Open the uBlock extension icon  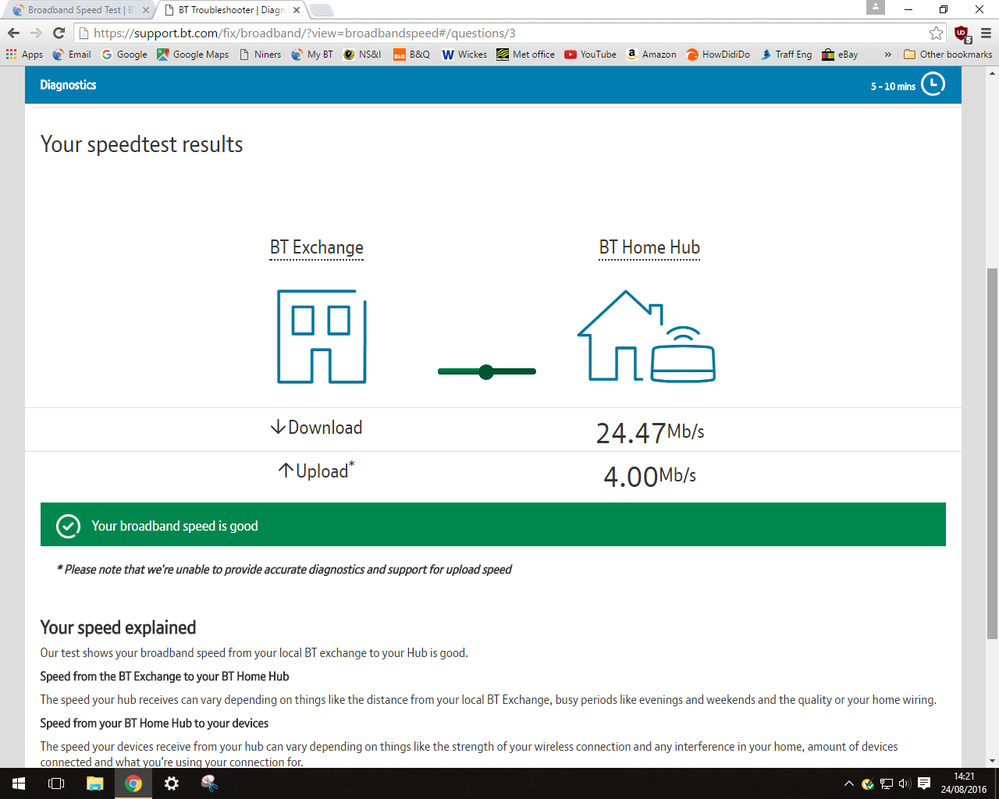pos(962,33)
